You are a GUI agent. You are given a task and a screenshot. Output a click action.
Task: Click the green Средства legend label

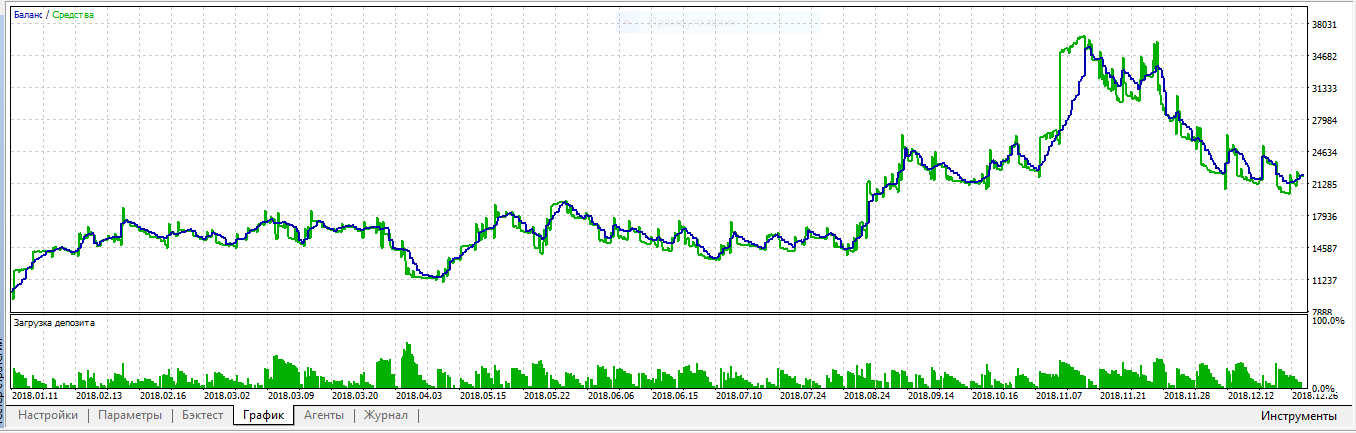point(73,15)
